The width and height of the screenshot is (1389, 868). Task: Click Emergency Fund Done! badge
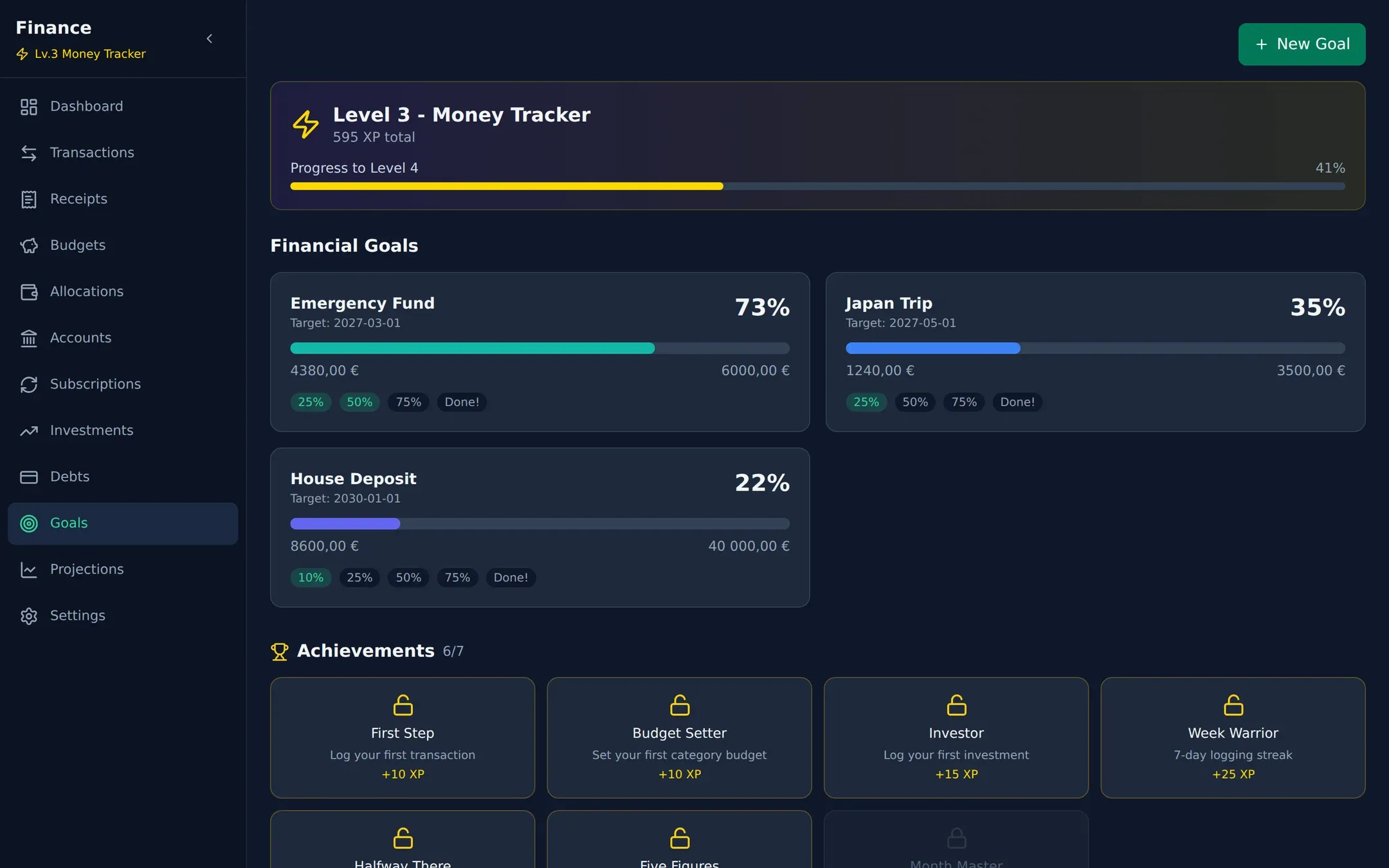[462, 402]
